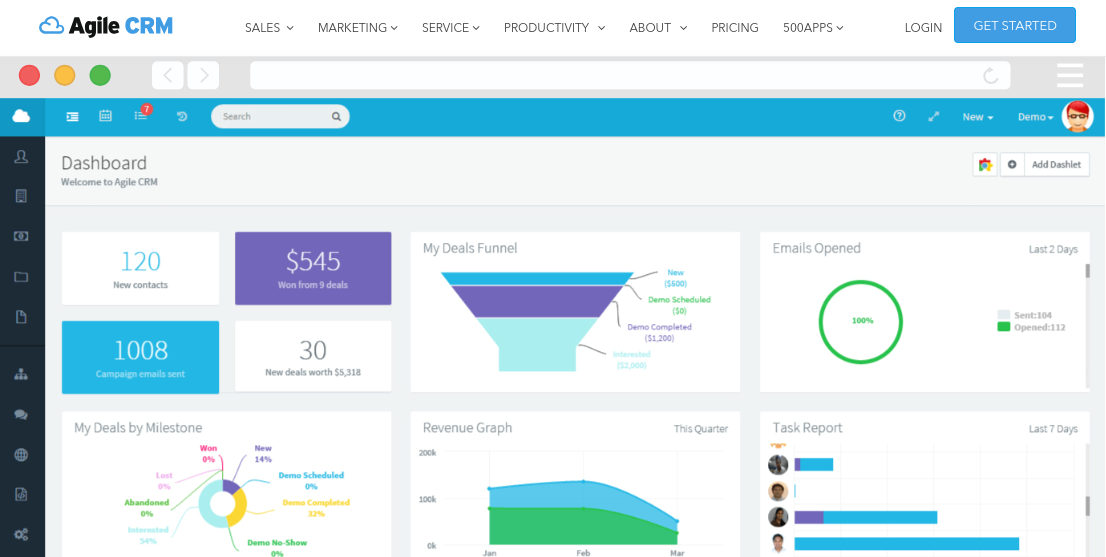The image size is (1106, 557).
Task: Click the Add Dashlet button
Action: click(1056, 164)
